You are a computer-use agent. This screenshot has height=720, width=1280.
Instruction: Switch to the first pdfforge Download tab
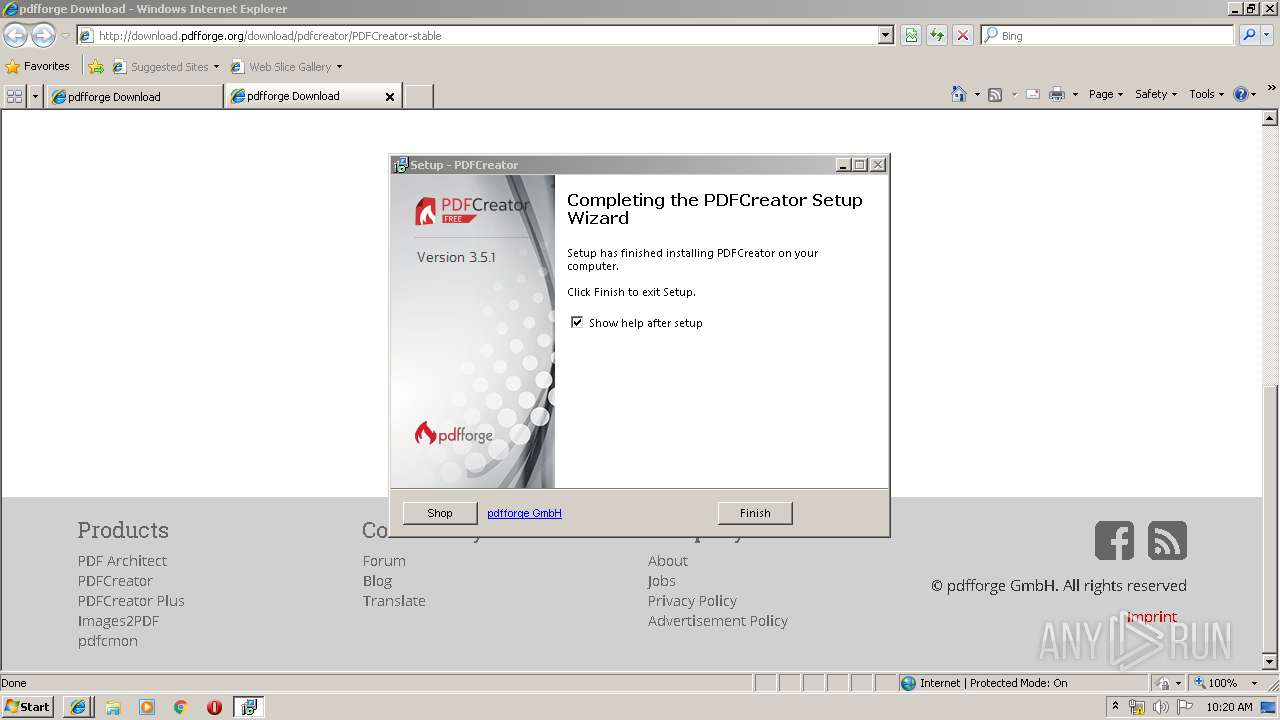(134, 97)
